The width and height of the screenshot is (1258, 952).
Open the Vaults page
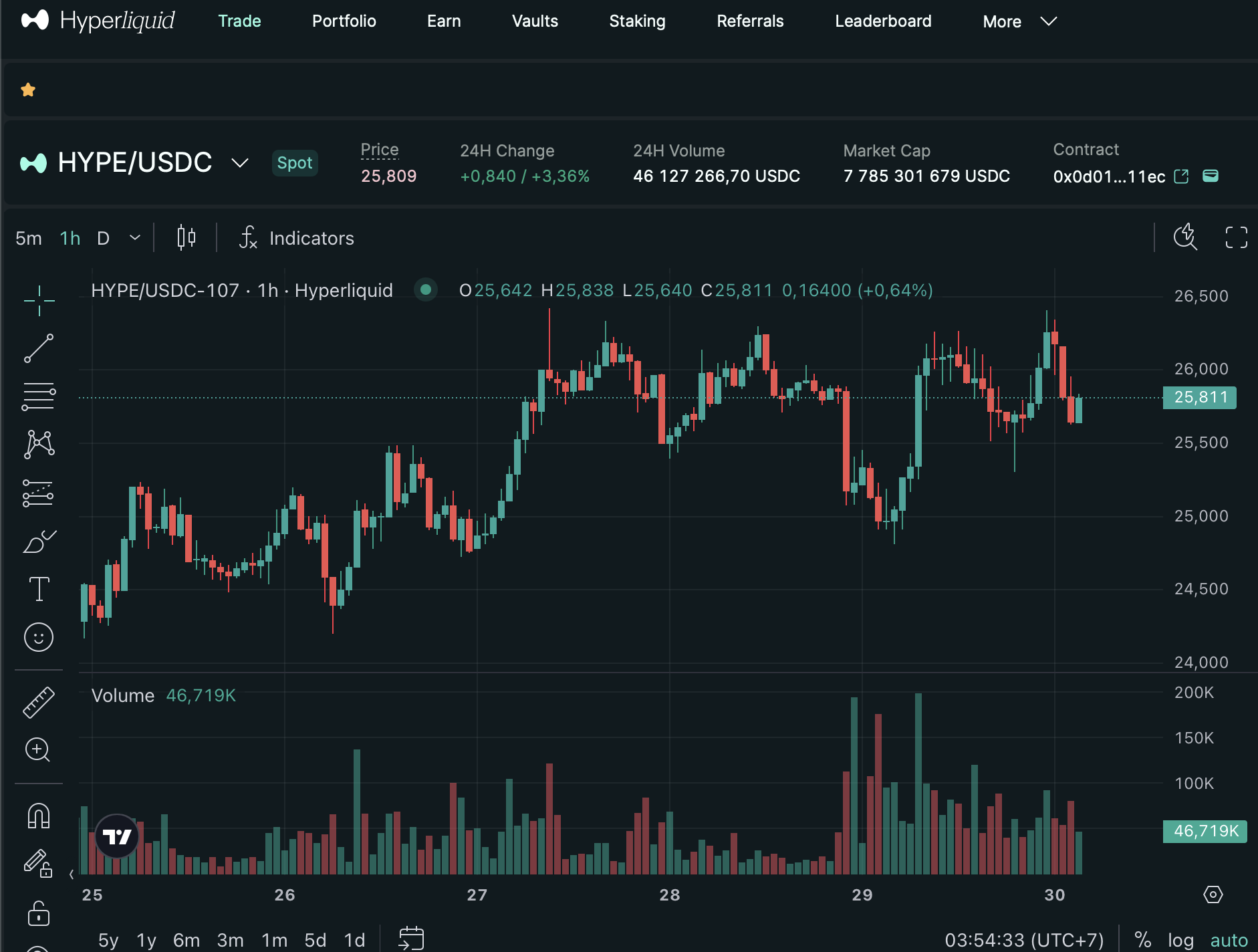pos(535,21)
